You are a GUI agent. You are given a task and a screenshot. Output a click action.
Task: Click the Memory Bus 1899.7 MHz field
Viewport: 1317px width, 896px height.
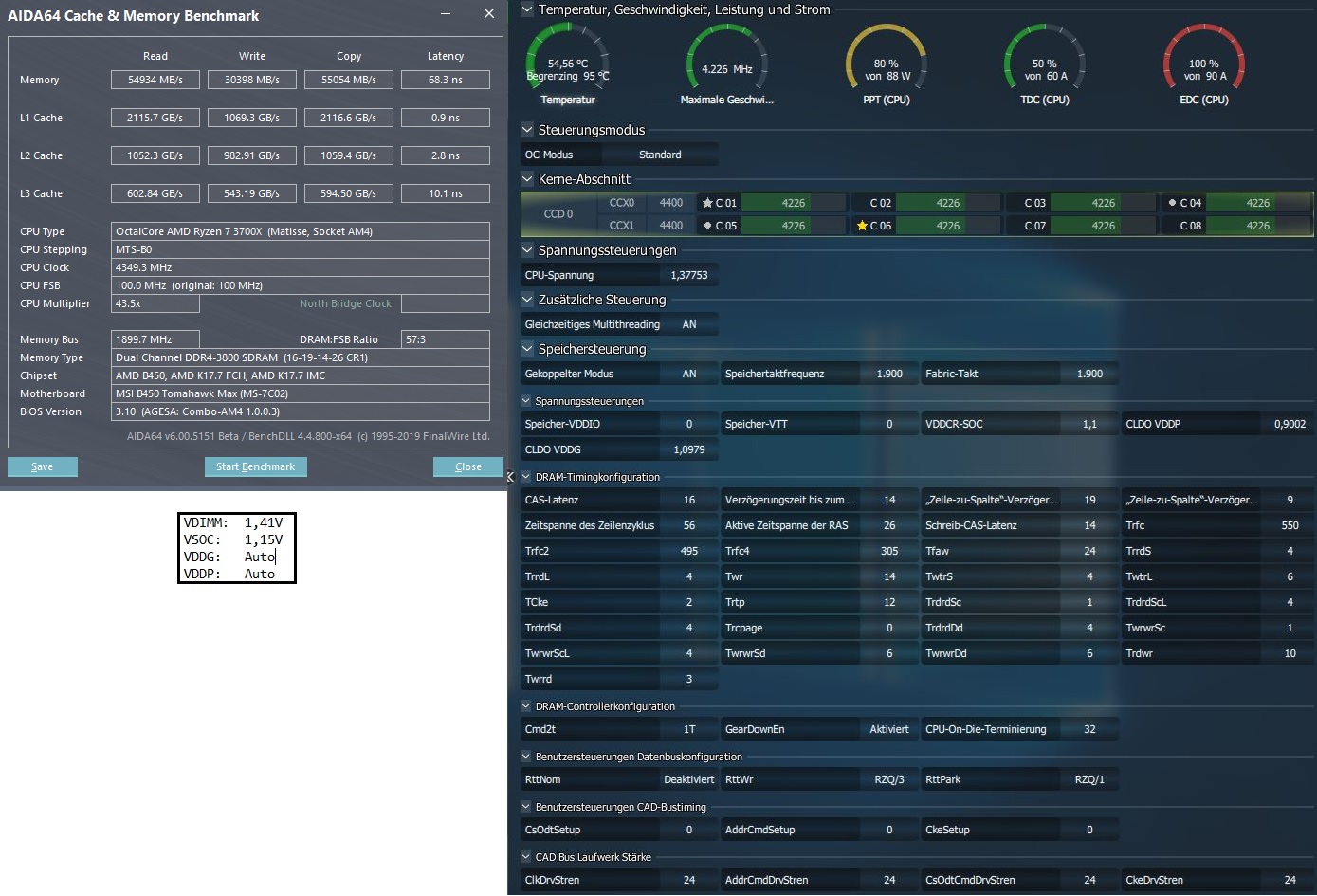pos(155,339)
